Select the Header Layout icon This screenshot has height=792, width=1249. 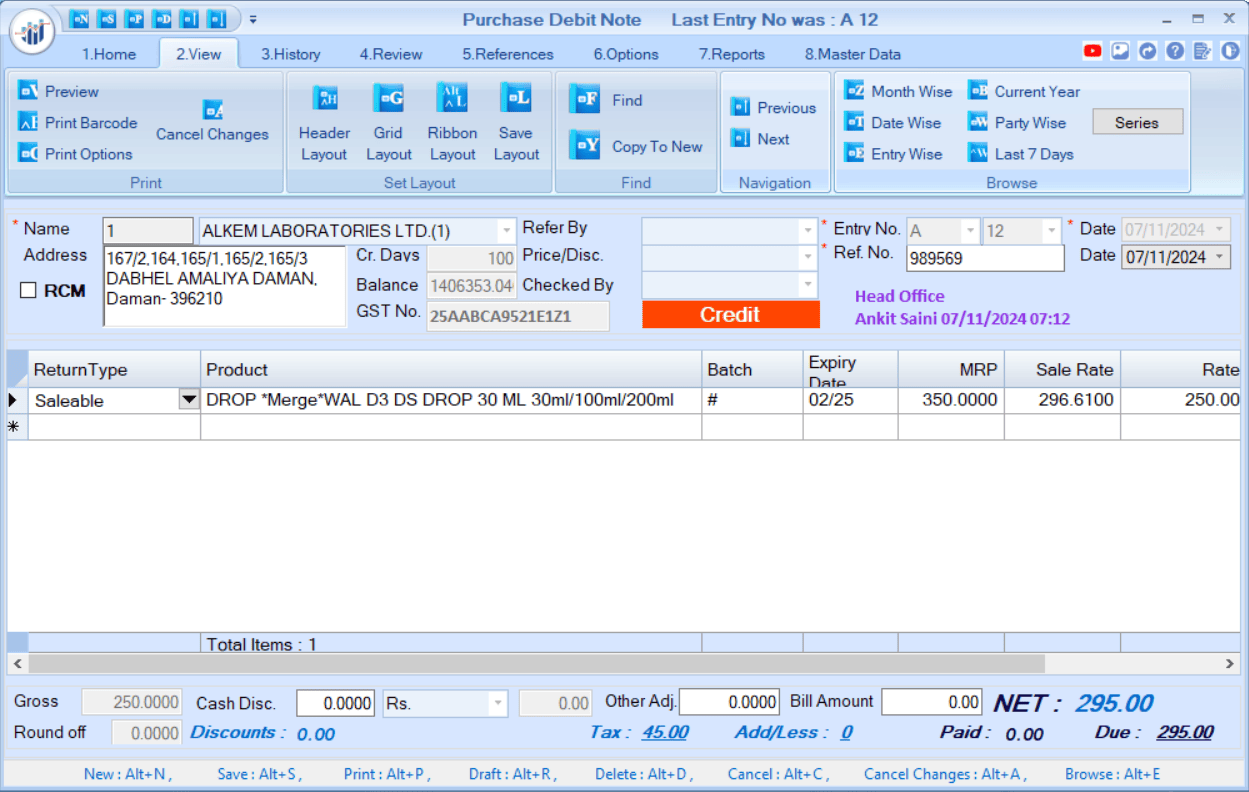click(324, 98)
